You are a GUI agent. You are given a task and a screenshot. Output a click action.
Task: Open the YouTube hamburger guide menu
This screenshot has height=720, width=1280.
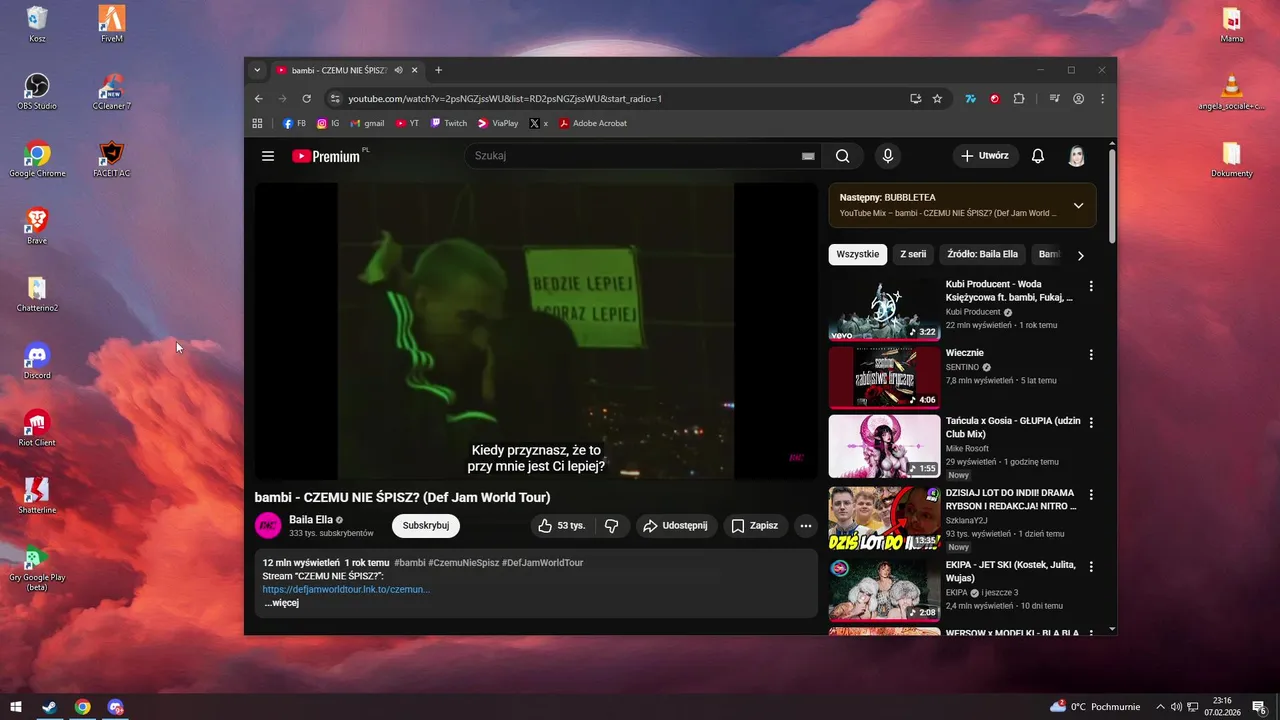pyautogui.click(x=268, y=156)
